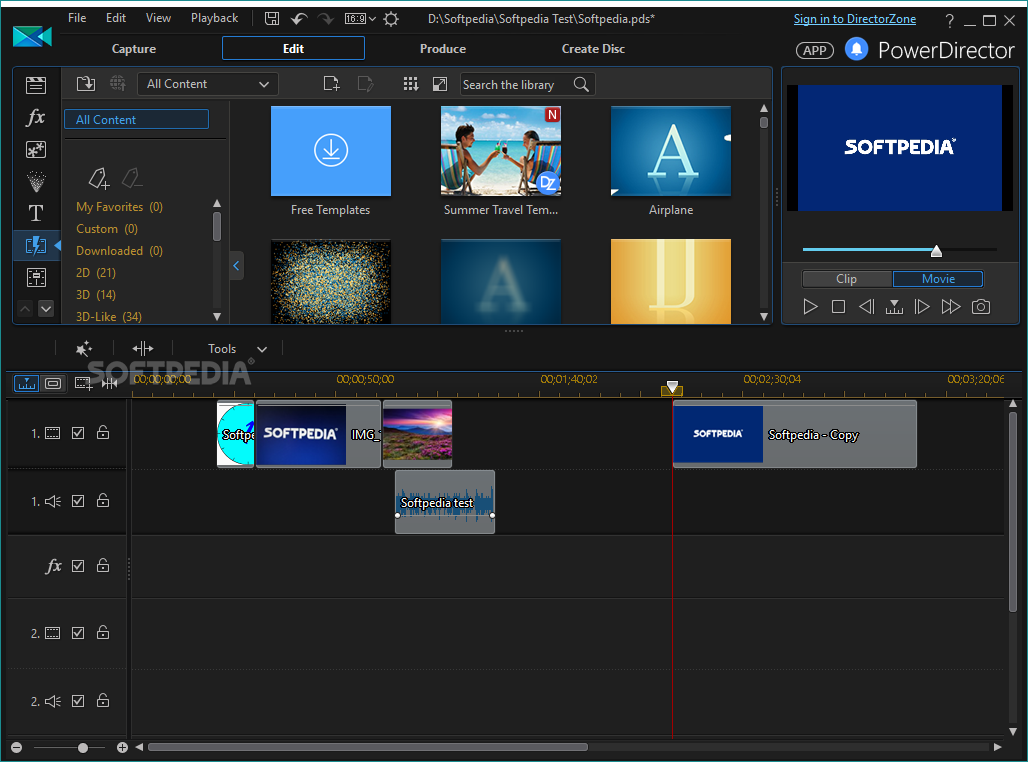
Task: Click the fit timeline ruler icon
Action: [109, 383]
